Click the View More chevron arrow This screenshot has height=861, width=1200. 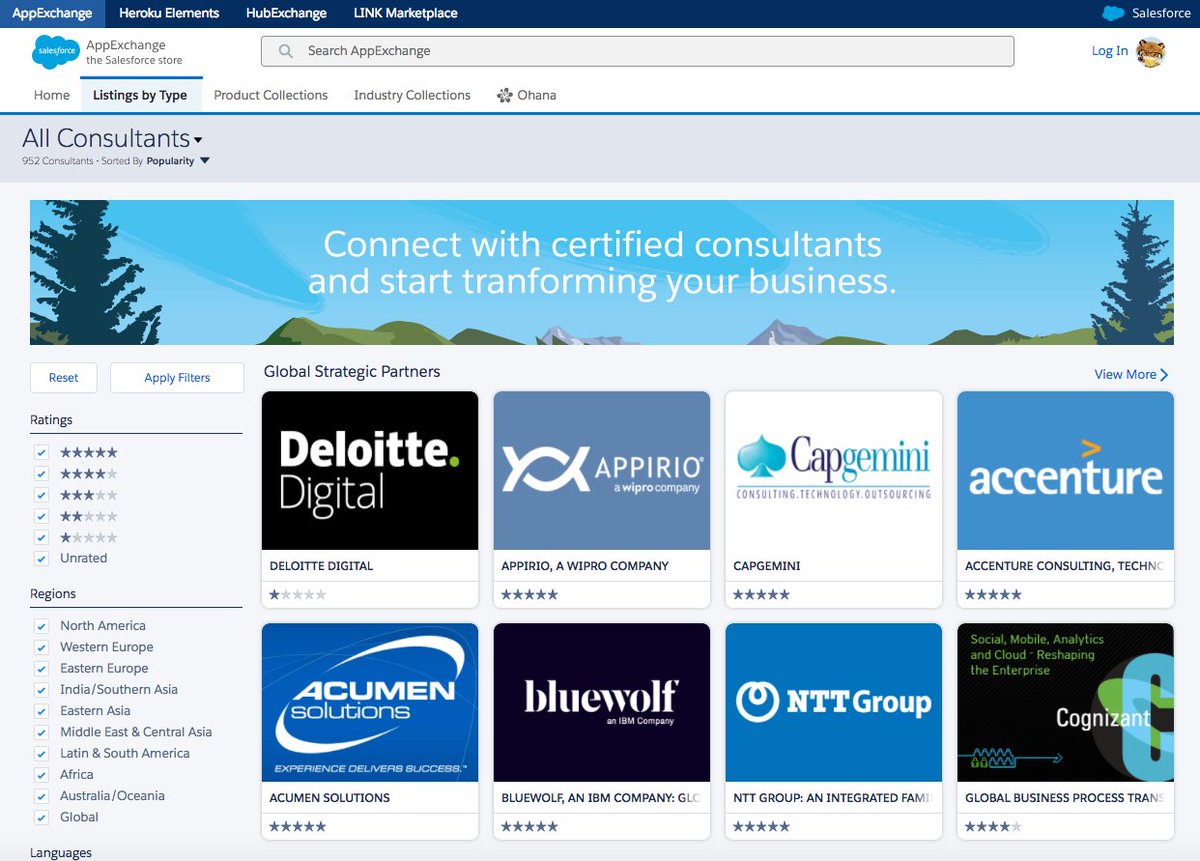pos(1165,374)
